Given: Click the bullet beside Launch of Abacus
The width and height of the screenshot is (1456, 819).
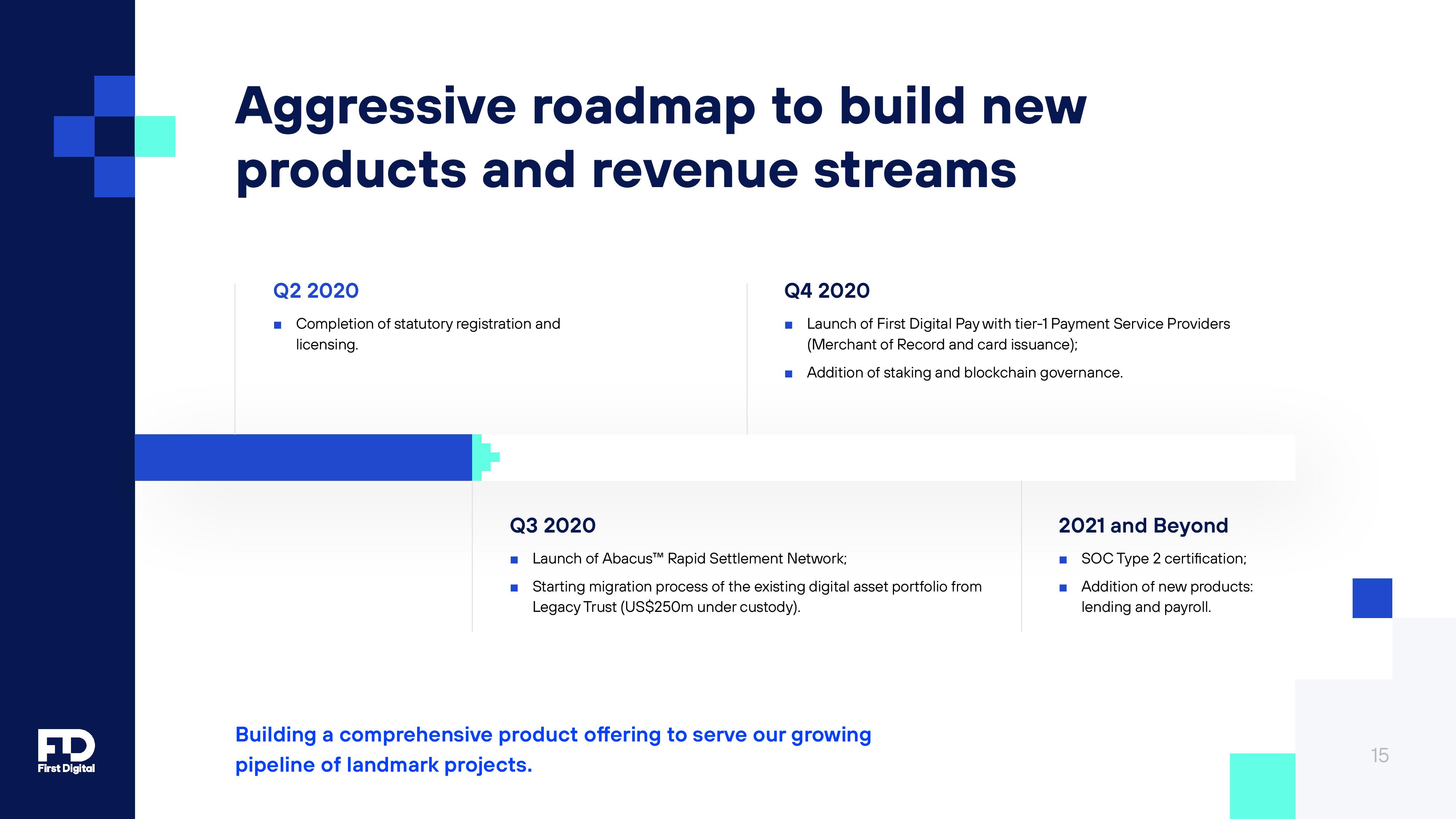Looking at the screenshot, I should click(514, 559).
